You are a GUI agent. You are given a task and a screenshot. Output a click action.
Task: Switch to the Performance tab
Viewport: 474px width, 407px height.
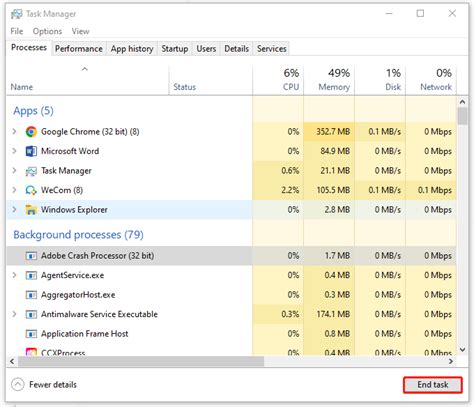79,49
